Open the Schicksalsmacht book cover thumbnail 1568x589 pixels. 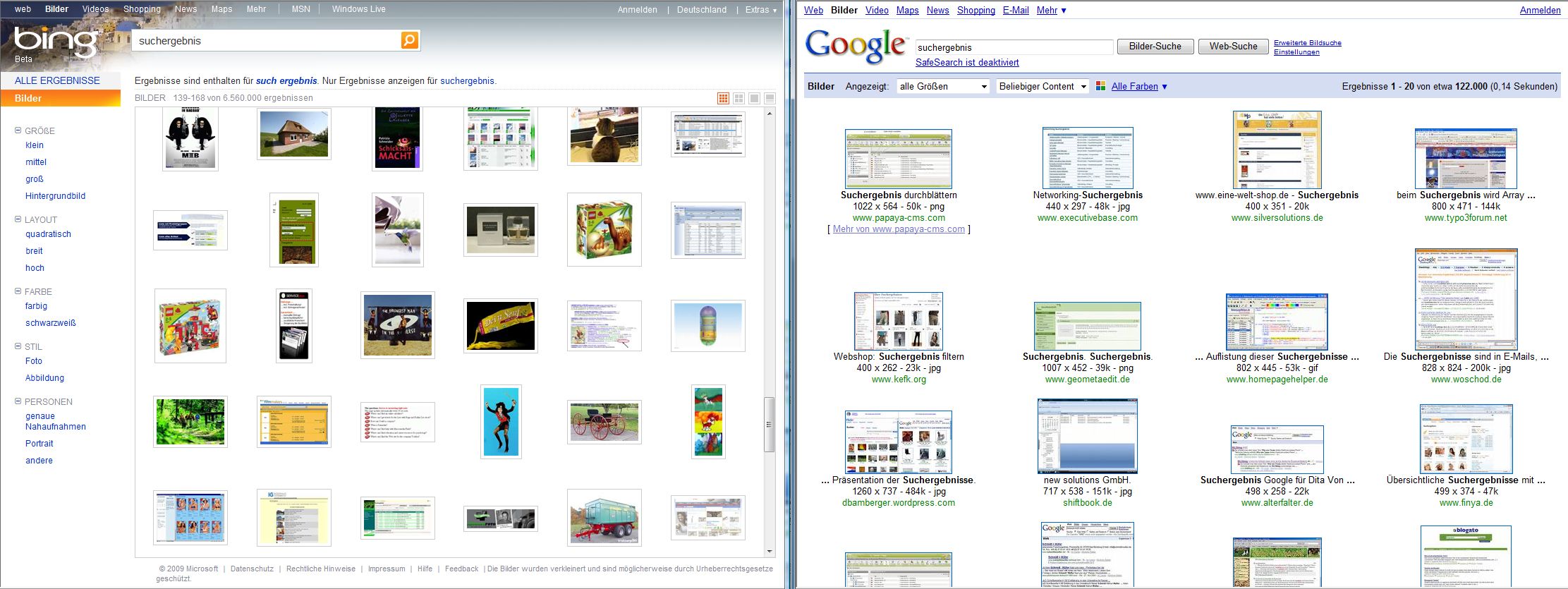398,138
